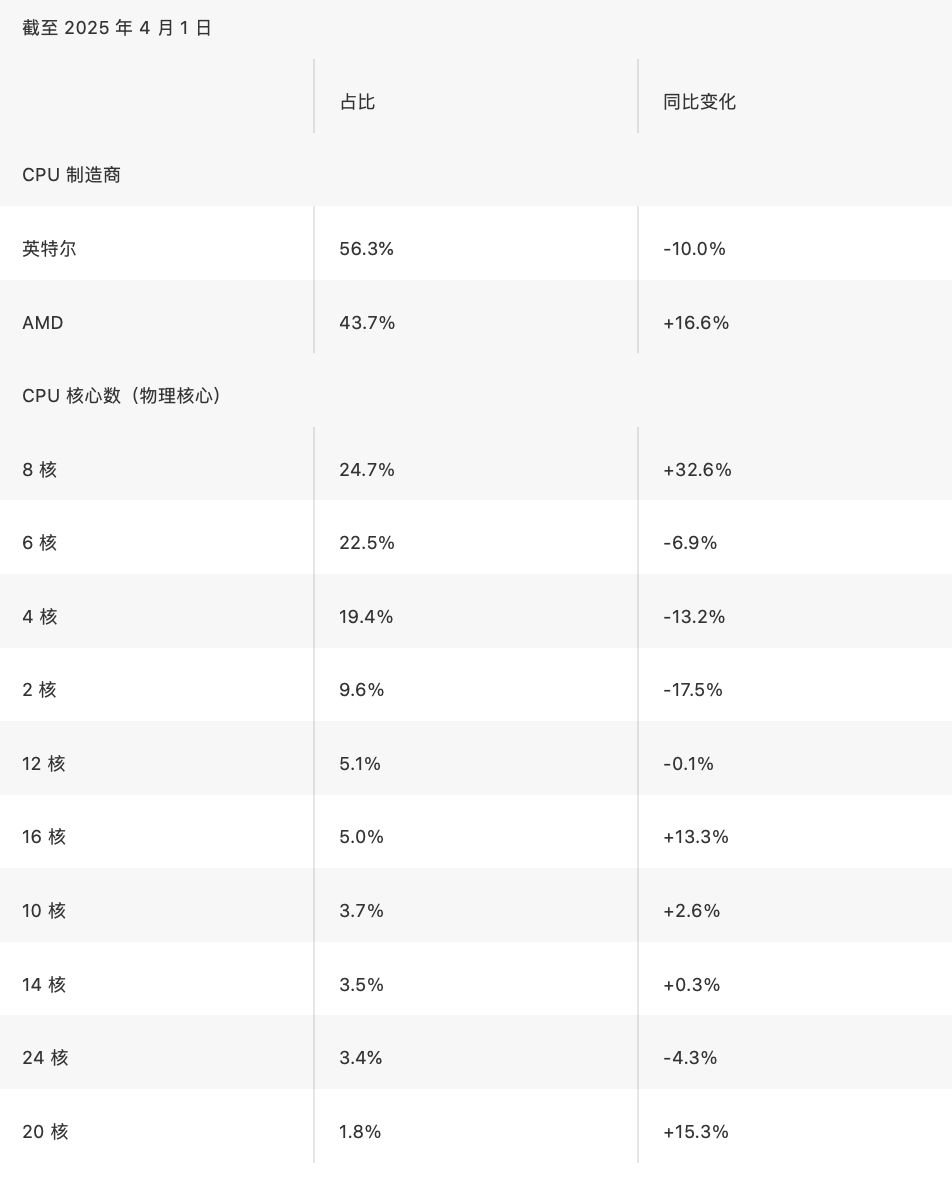This screenshot has width=952, height=1180.
Task: Select the 4 核 row label
Action: coord(39,616)
